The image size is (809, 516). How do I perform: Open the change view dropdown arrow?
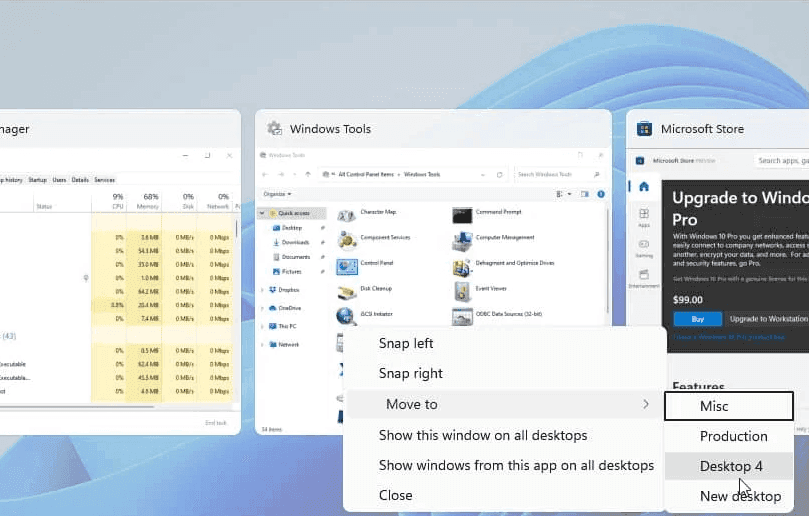coord(570,194)
